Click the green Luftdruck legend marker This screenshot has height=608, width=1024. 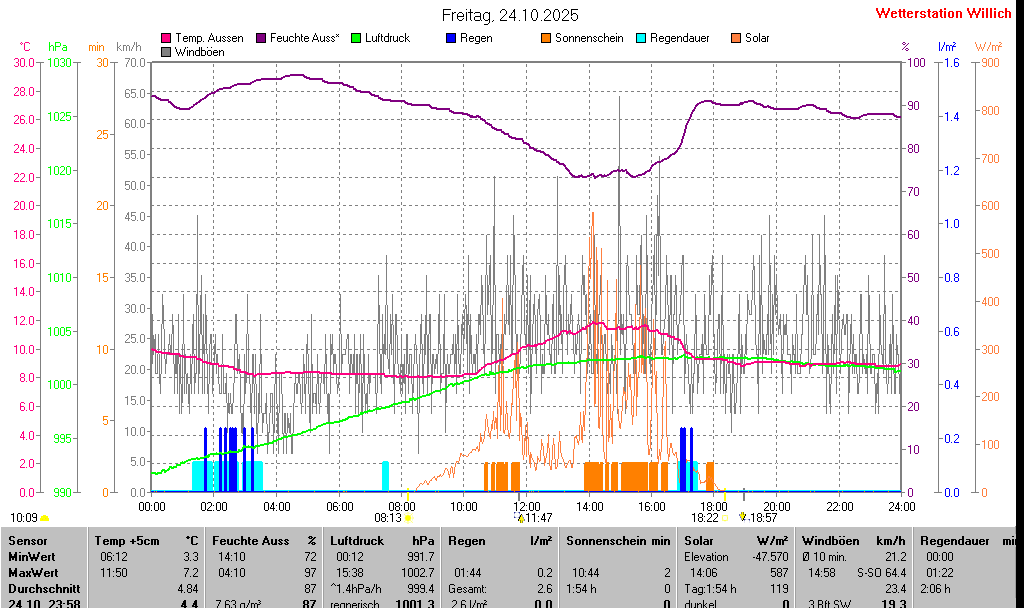(x=355, y=38)
